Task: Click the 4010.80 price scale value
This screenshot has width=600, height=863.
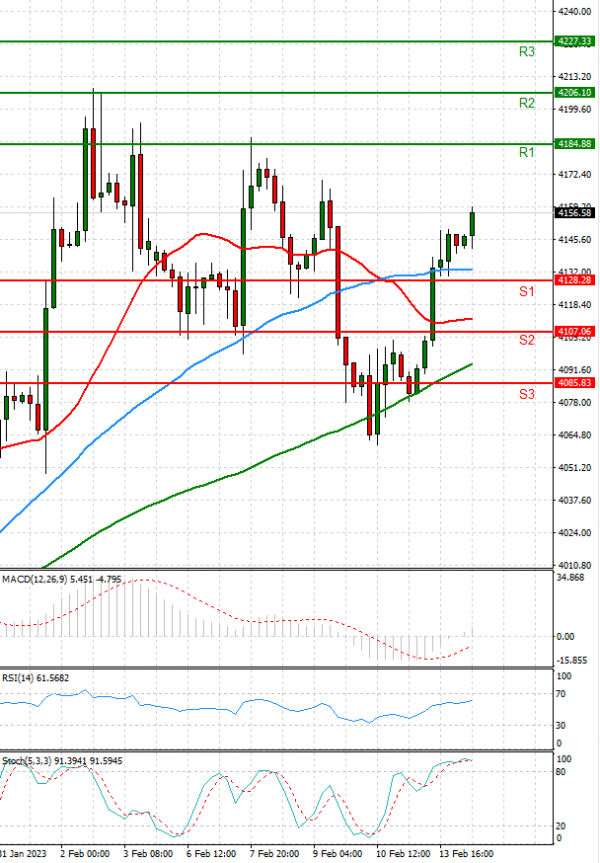Action: [574, 565]
